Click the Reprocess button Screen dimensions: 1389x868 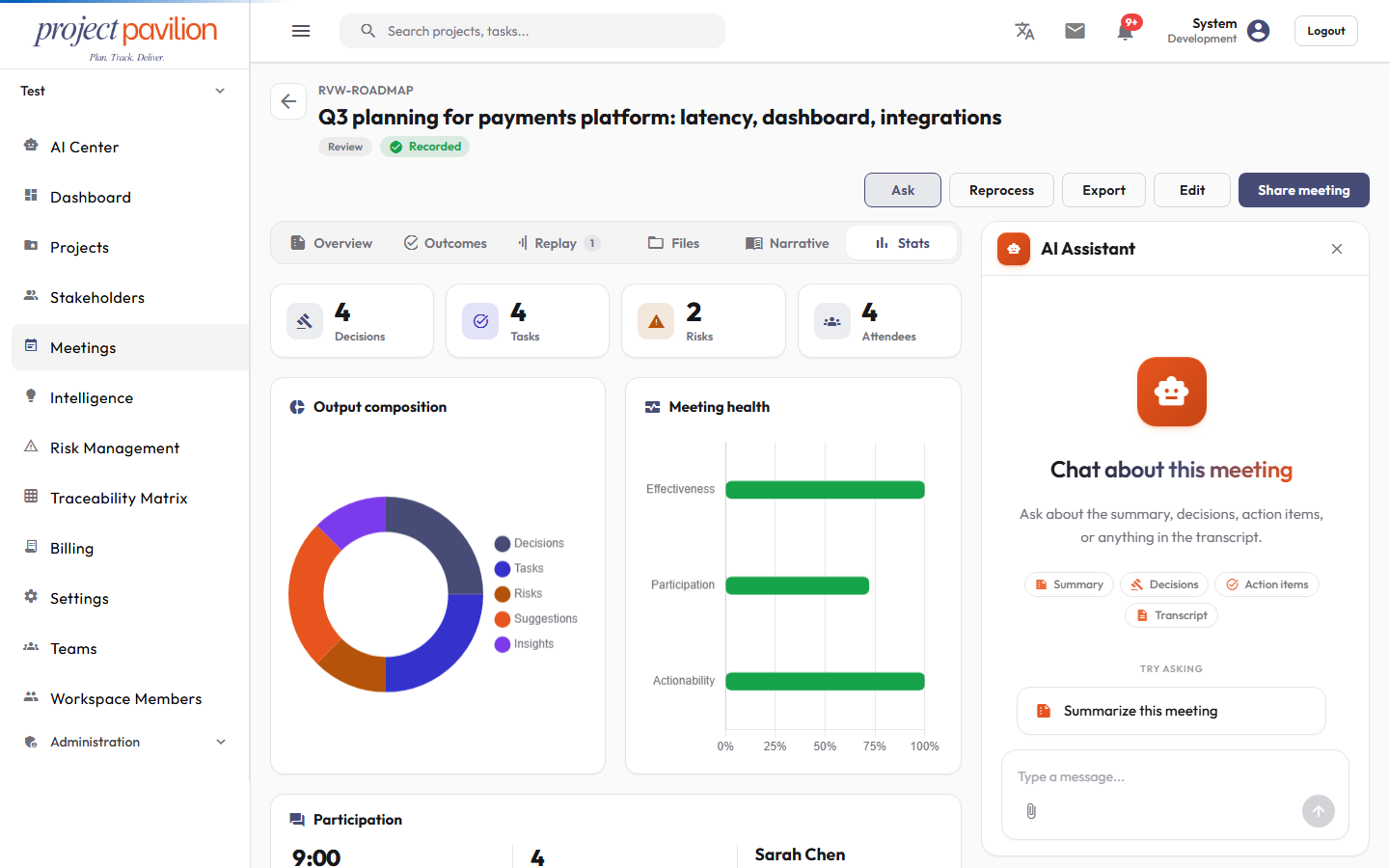point(1001,190)
